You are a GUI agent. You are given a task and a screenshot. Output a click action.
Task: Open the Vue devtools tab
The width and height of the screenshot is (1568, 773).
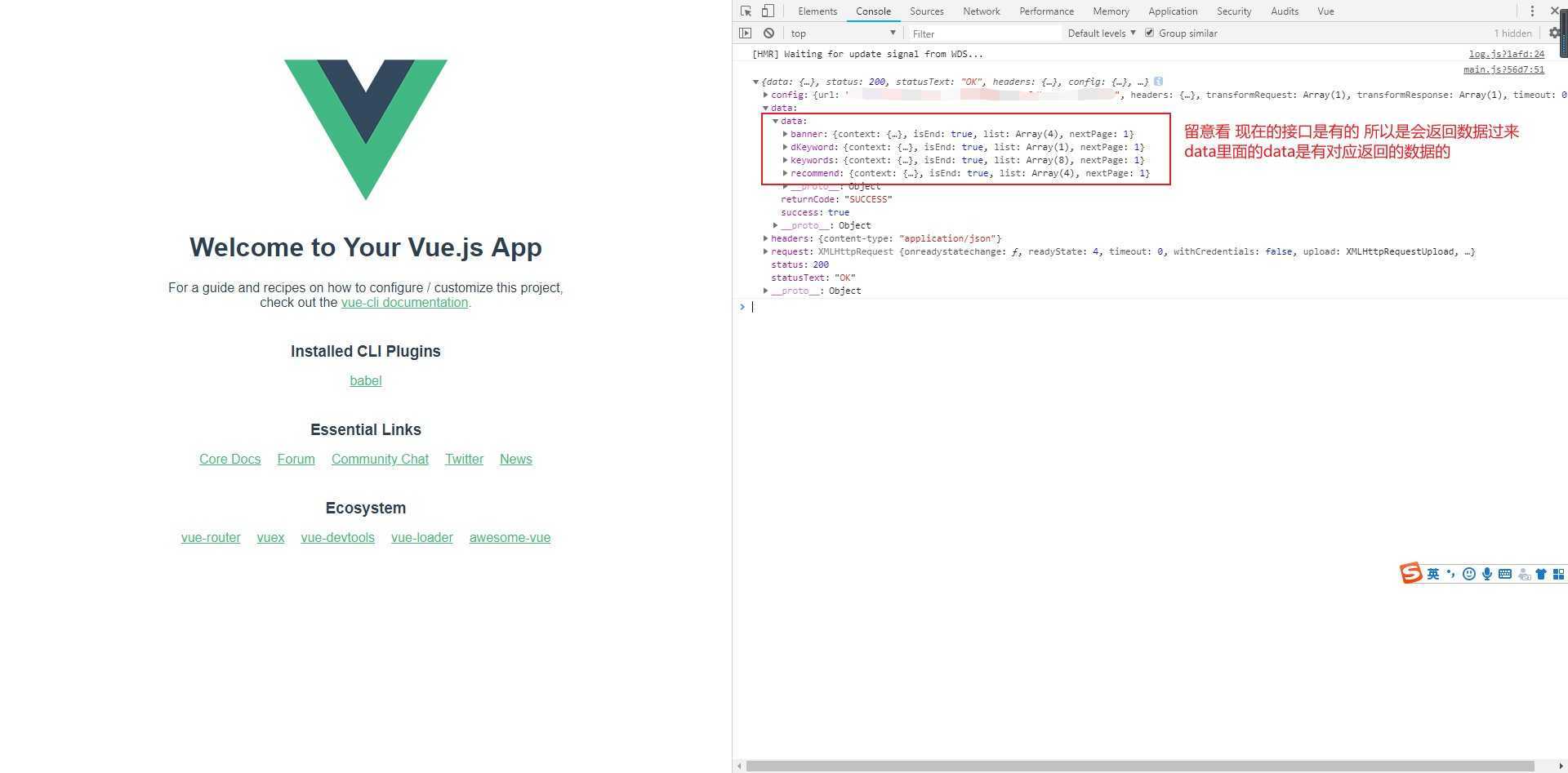coord(1325,11)
